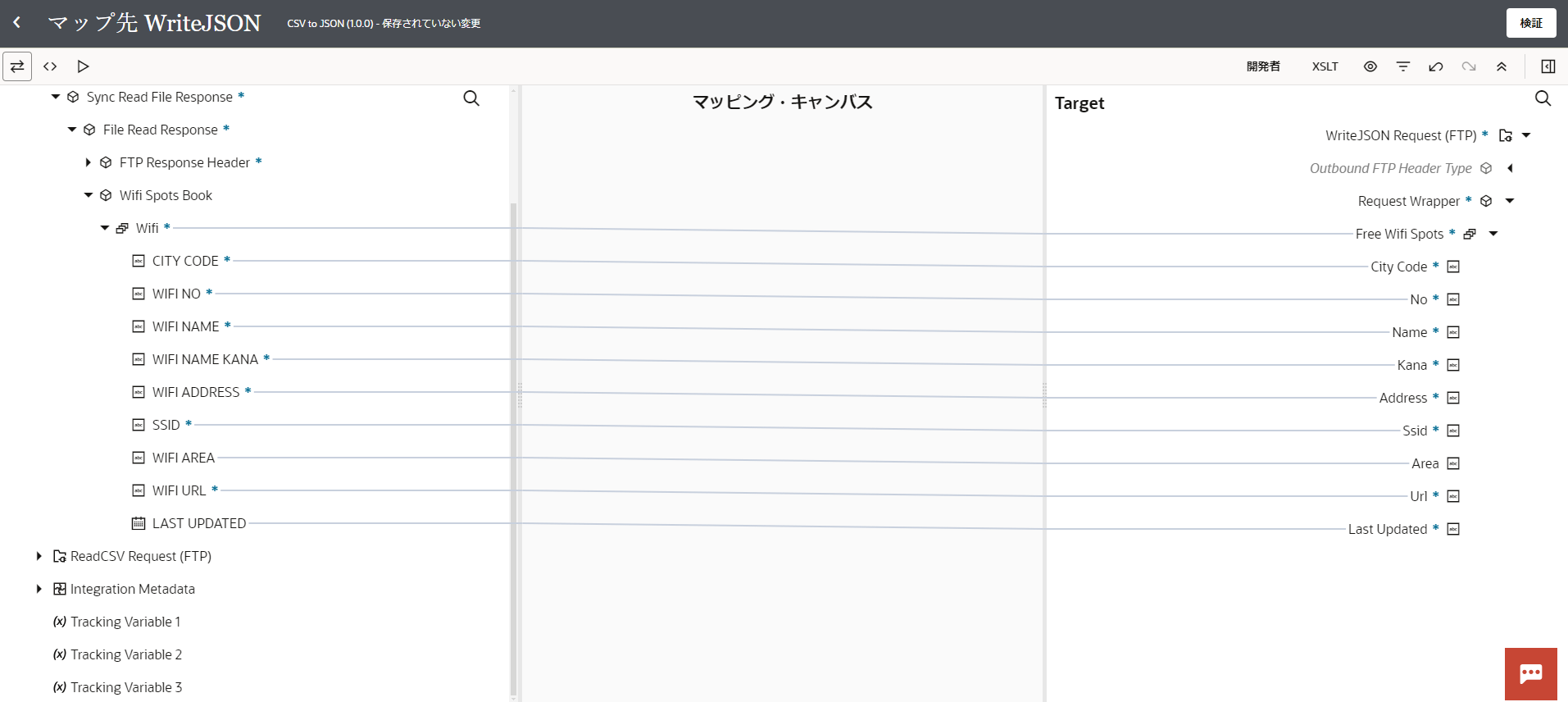Toggle the designer view swap-arrows icon

[17, 66]
